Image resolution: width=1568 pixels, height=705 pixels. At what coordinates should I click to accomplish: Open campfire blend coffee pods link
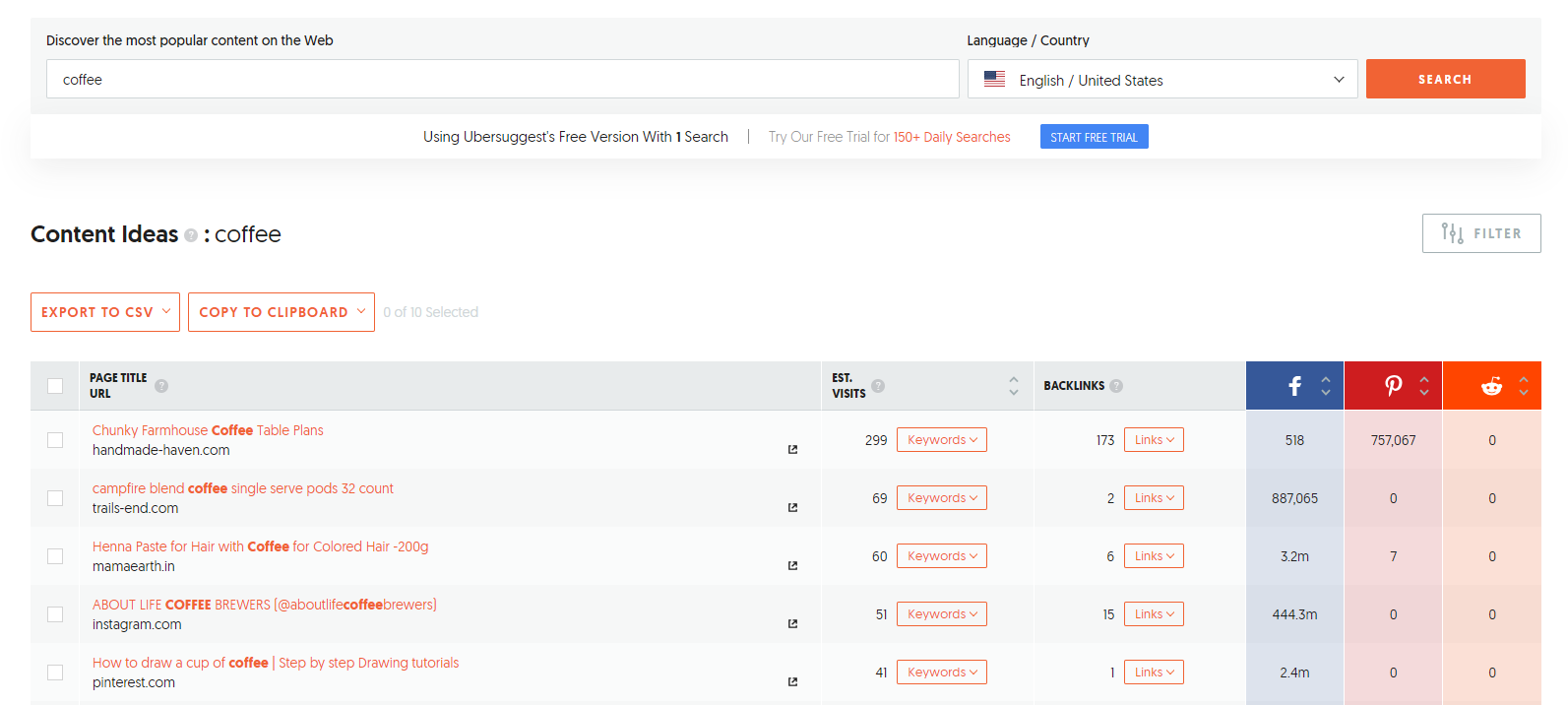(243, 488)
